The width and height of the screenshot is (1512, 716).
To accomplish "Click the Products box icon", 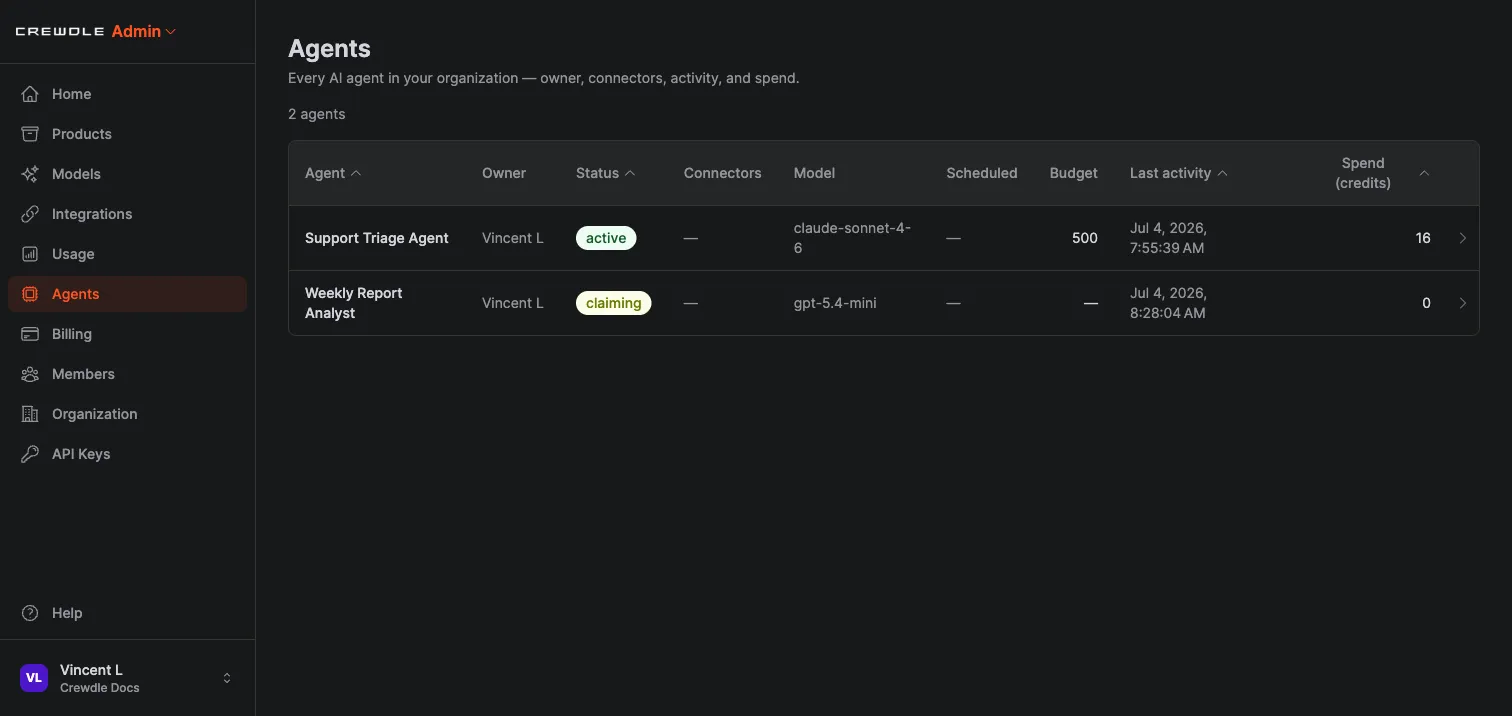I will click(x=30, y=134).
